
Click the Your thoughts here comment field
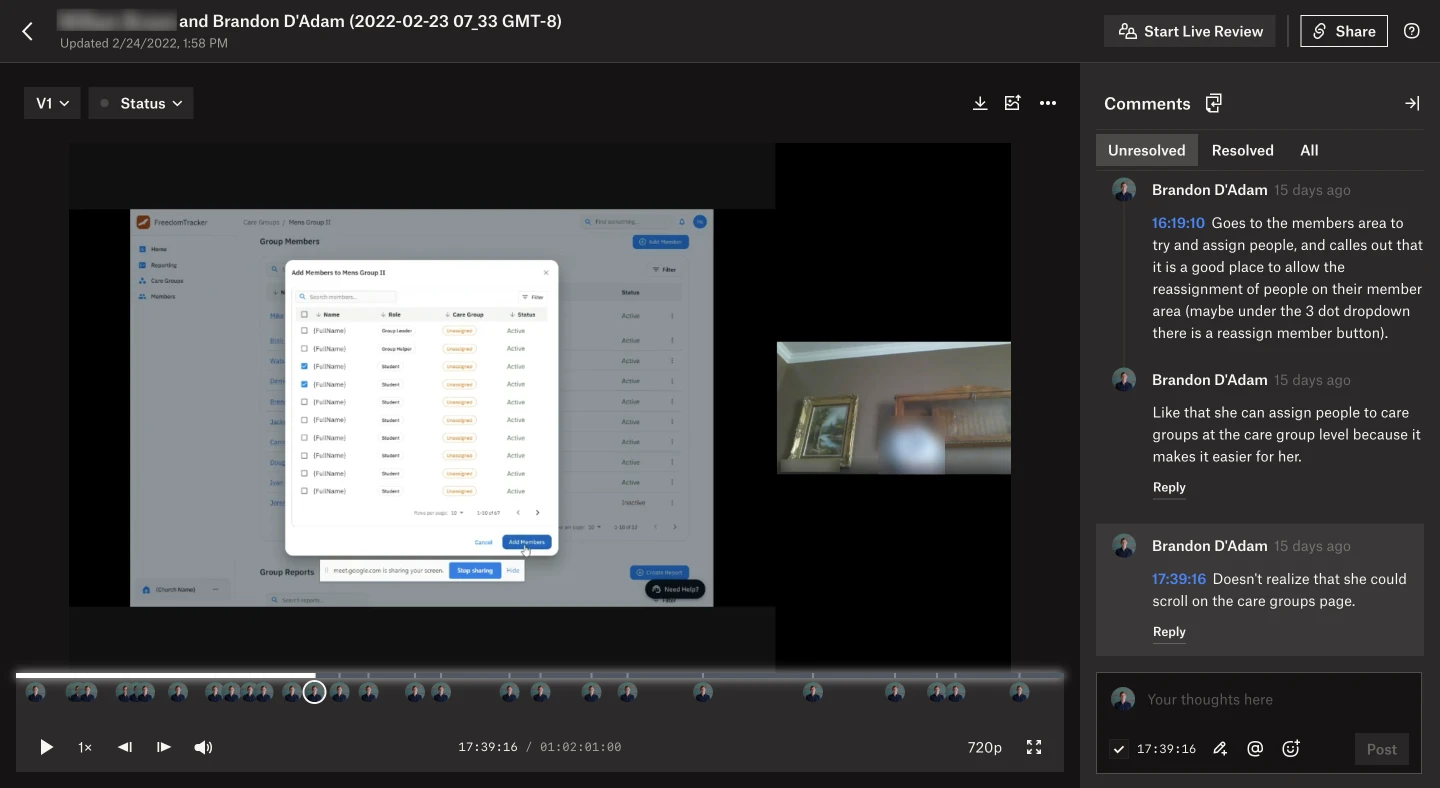pos(1210,699)
